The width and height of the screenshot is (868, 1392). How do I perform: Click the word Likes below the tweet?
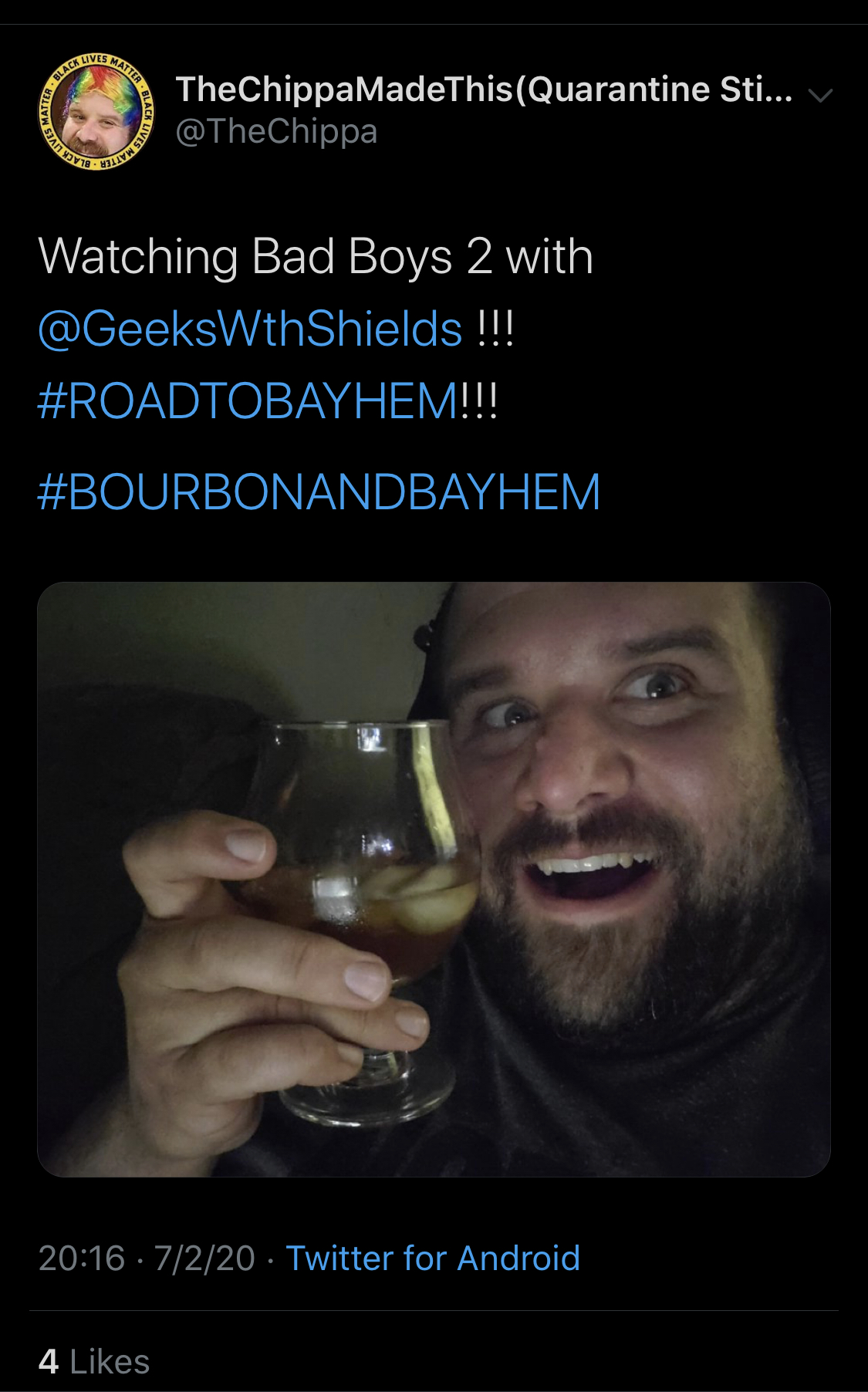pyautogui.click(x=110, y=1362)
